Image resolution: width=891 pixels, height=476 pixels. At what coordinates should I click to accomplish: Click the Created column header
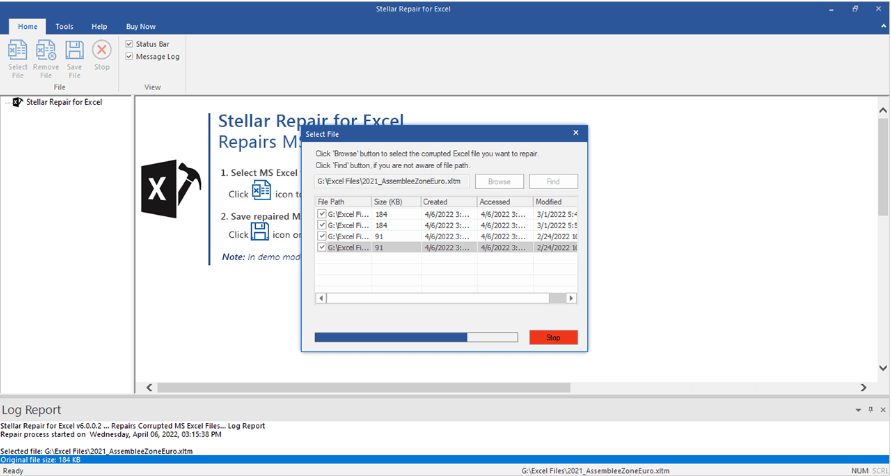coord(449,202)
